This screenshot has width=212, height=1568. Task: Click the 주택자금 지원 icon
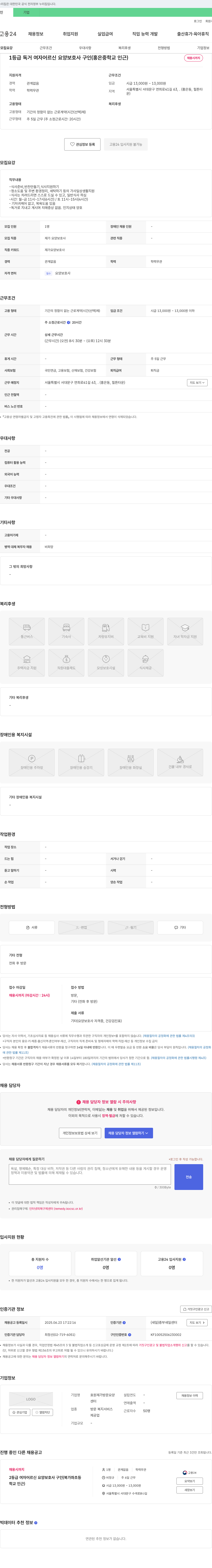[x=27, y=663]
